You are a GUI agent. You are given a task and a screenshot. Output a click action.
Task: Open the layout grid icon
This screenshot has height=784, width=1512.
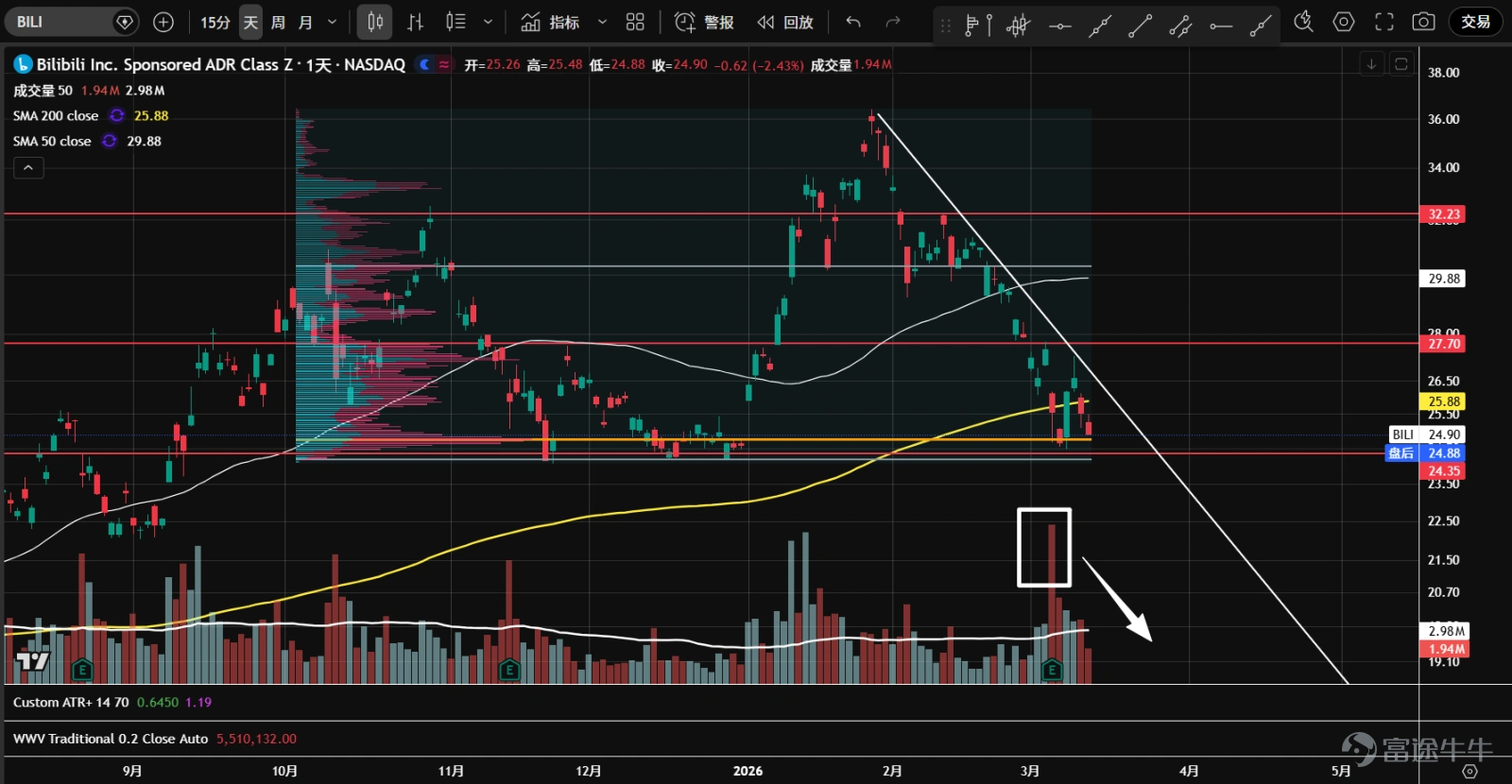635,22
